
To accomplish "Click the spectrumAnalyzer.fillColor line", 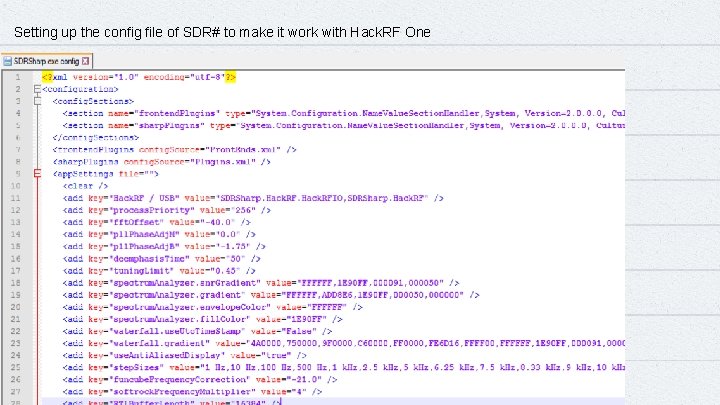I will click(x=202, y=319).
